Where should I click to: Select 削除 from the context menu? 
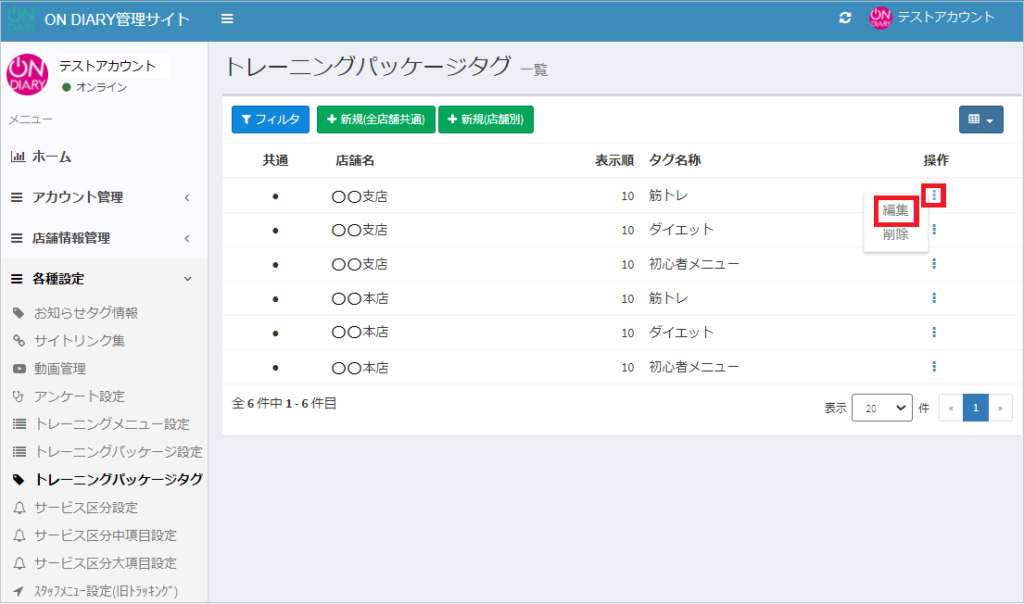pos(895,235)
